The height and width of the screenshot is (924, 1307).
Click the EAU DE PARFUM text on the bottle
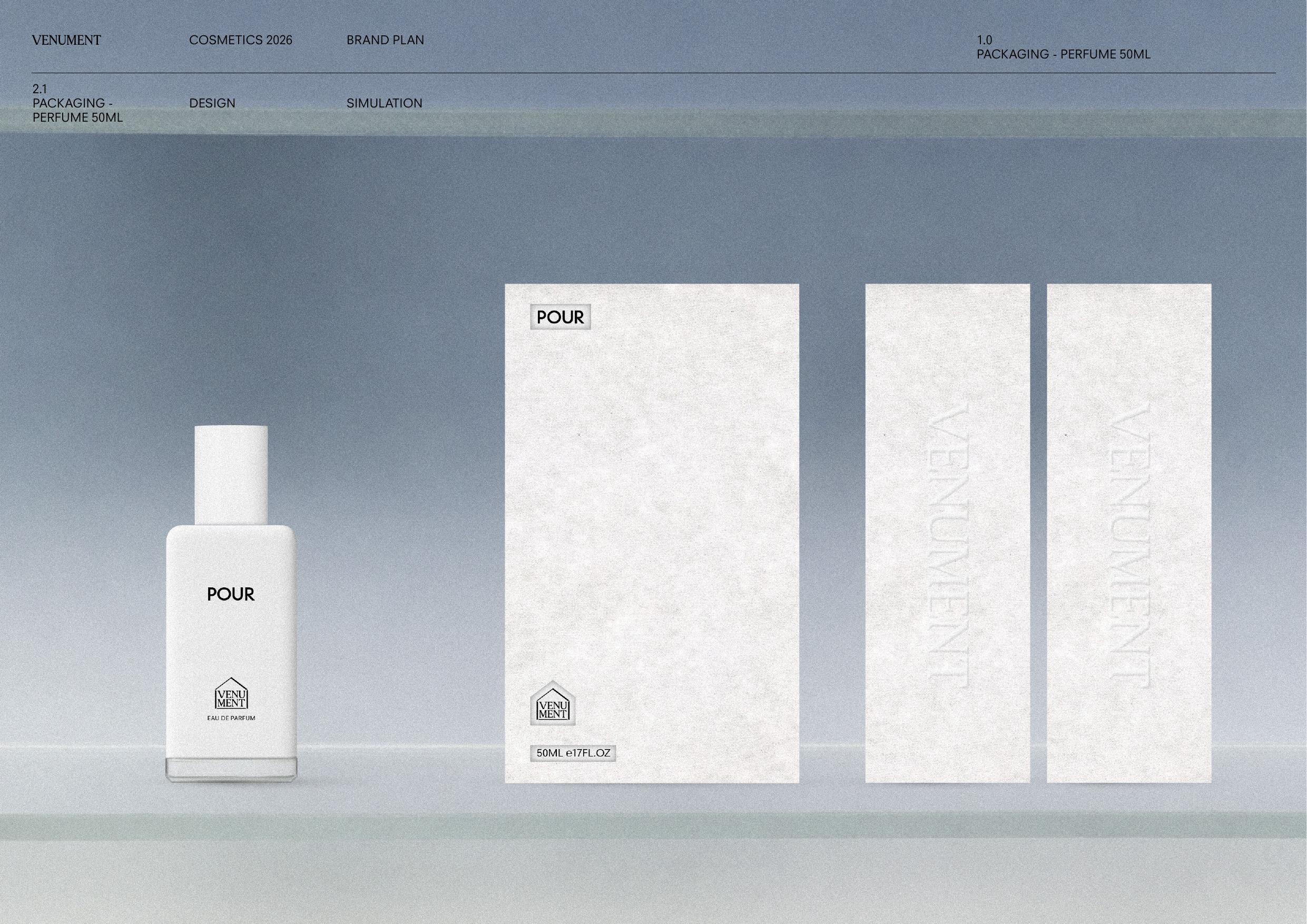[231, 718]
